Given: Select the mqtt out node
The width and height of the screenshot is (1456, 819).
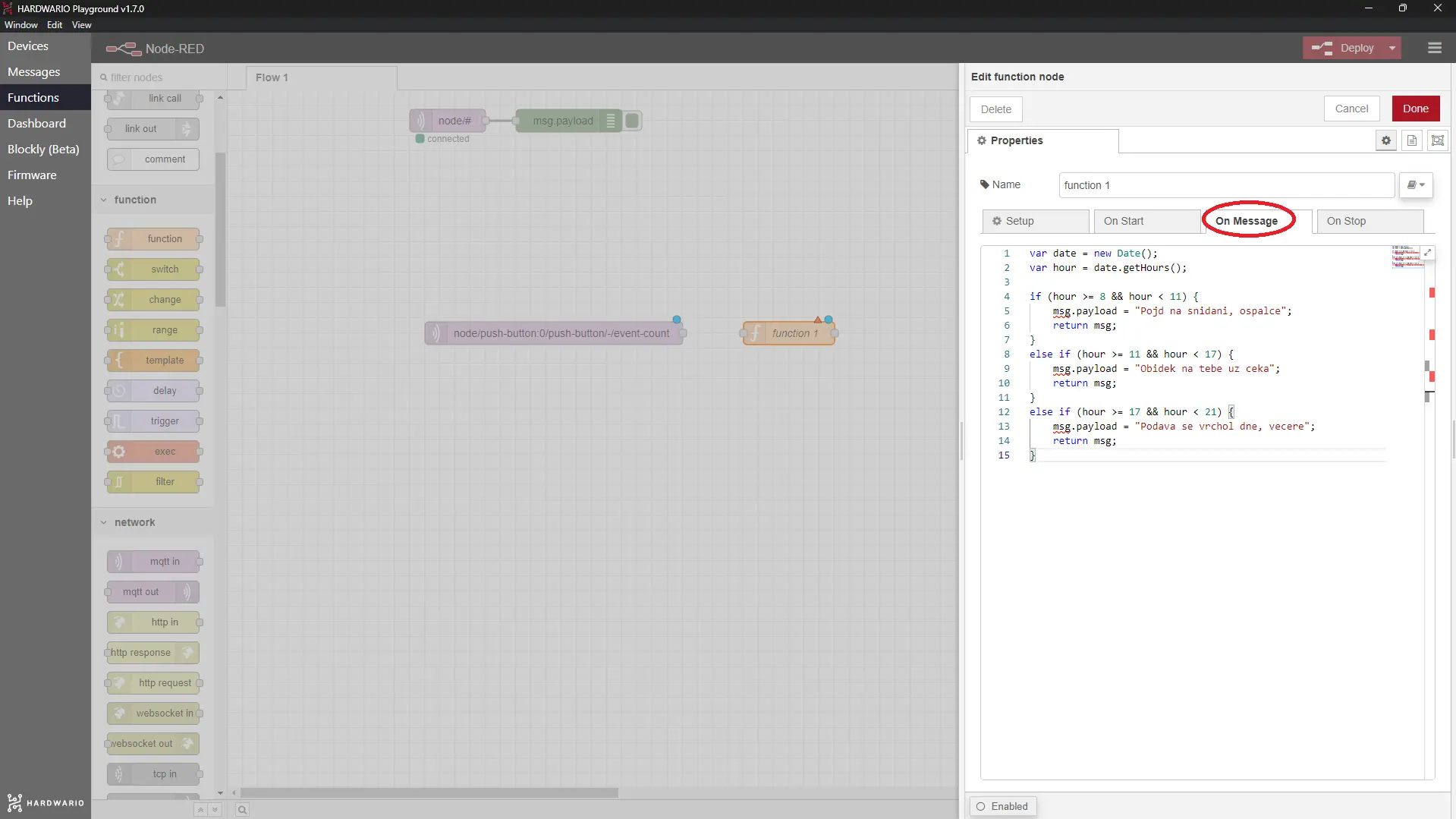Looking at the screenshot, I should point(153,592).
